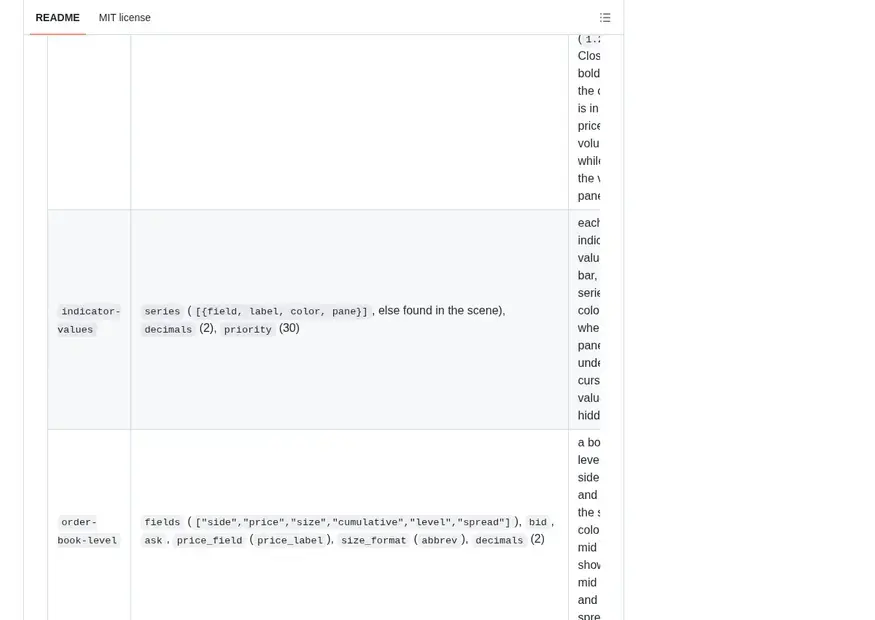Click the text 'else found in the scene'
The height and width of the screenshot is (620, 875).
pyautogui.click(x=438, y=310)
